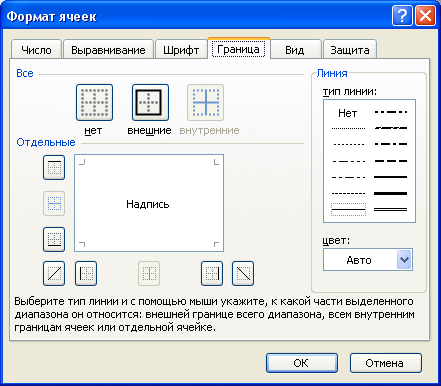
Task: Pick the double line style
Action: pyautogui.click(x=391, y=210)
